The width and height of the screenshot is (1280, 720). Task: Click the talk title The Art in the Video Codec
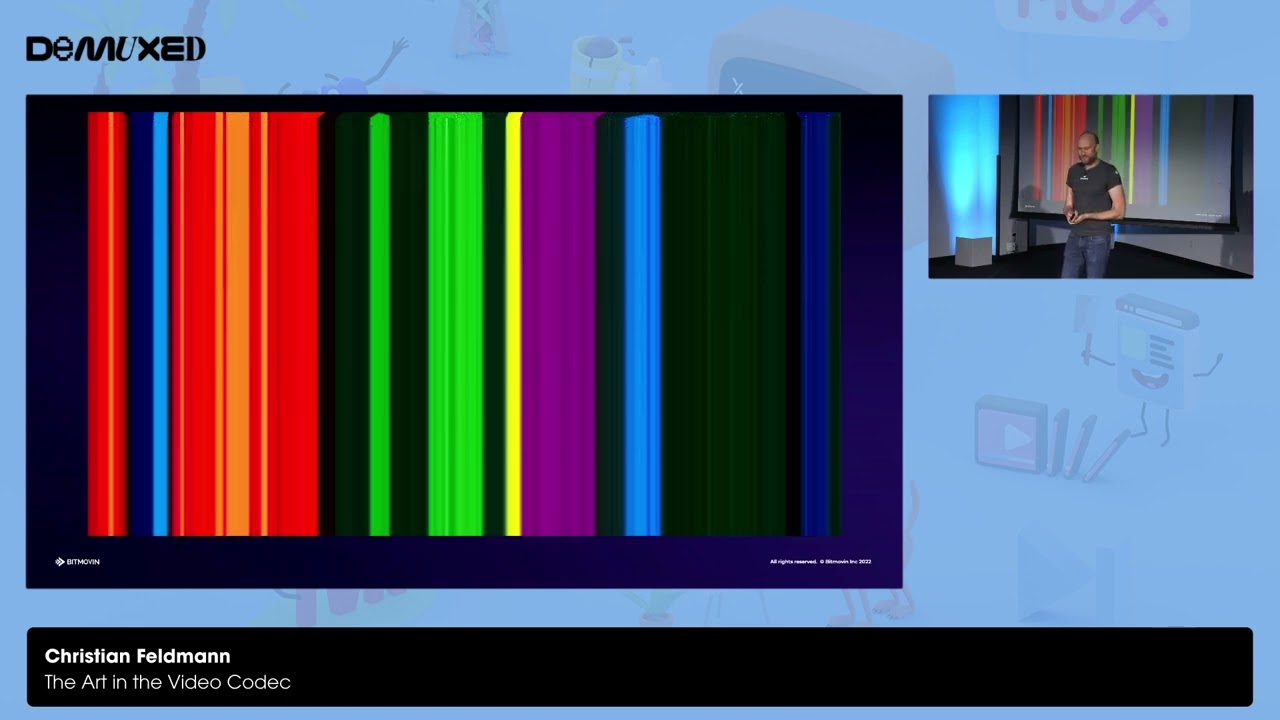click(168, 682)
